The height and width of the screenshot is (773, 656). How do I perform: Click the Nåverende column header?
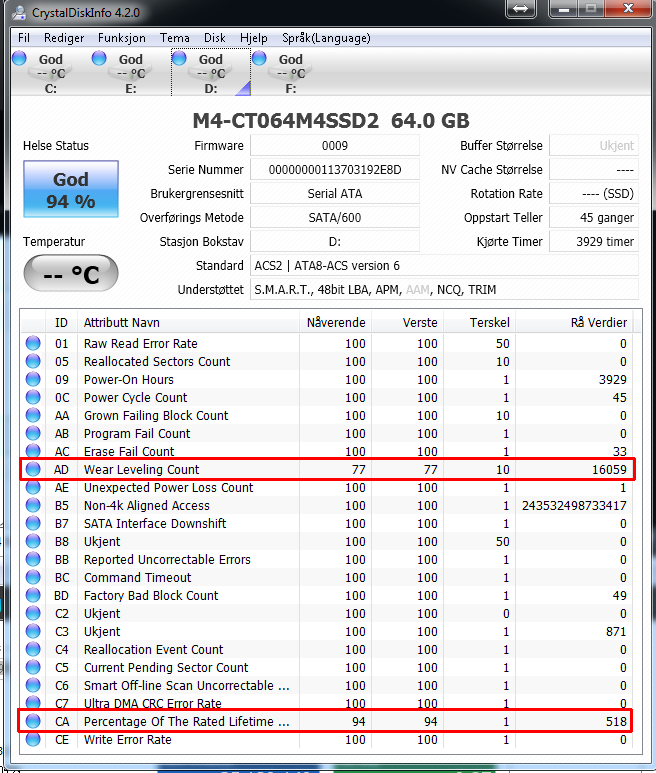(335, 322)
